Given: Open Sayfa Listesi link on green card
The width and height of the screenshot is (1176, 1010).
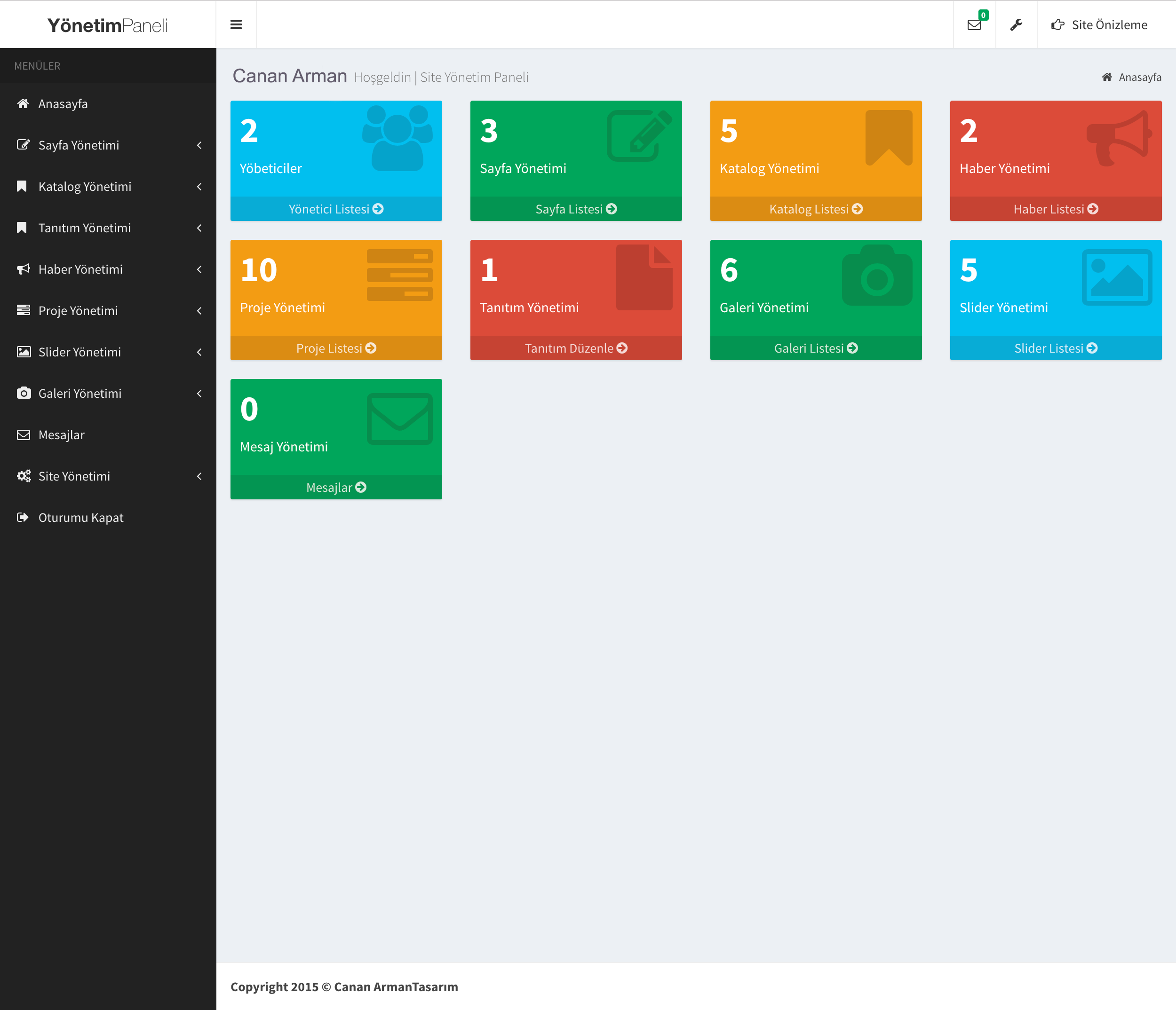Looking at the screenshot, I should tap(576, 209).
